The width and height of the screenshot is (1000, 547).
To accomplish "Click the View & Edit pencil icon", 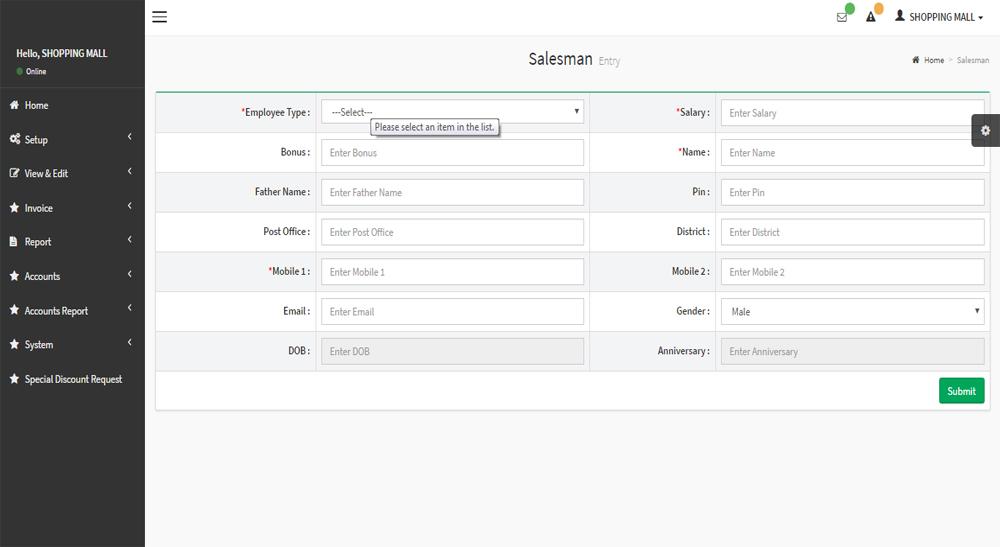I will [14, 173].
